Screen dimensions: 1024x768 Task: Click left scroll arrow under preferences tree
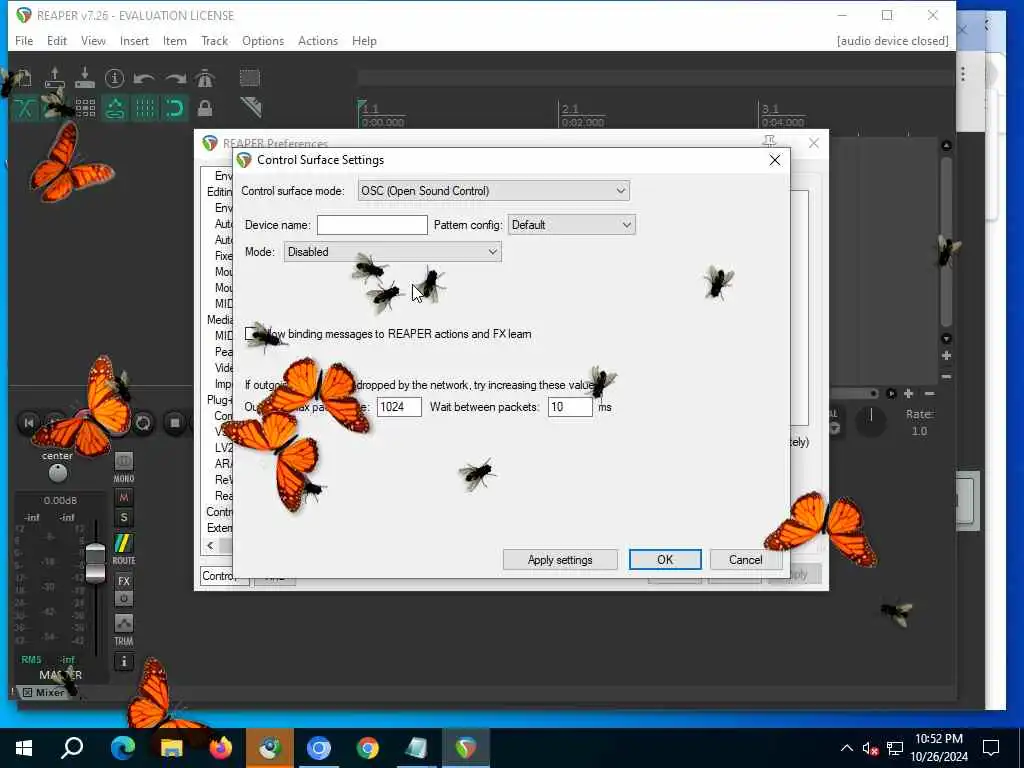210,545
